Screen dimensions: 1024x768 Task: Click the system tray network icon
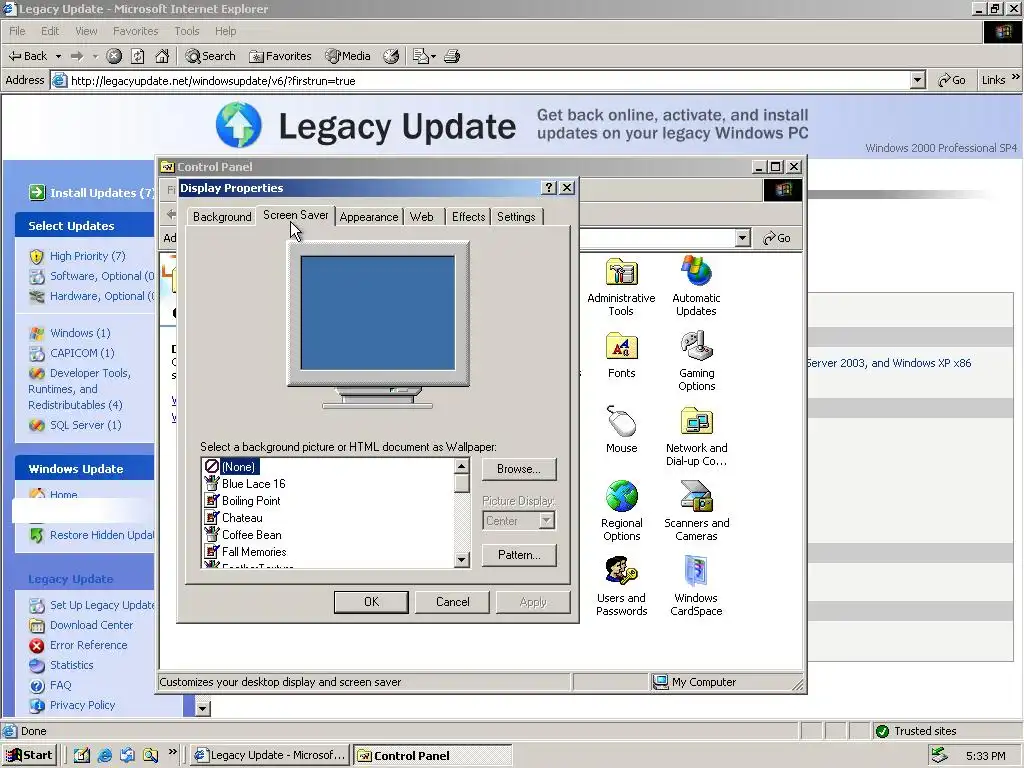click(x=939, y=755)
